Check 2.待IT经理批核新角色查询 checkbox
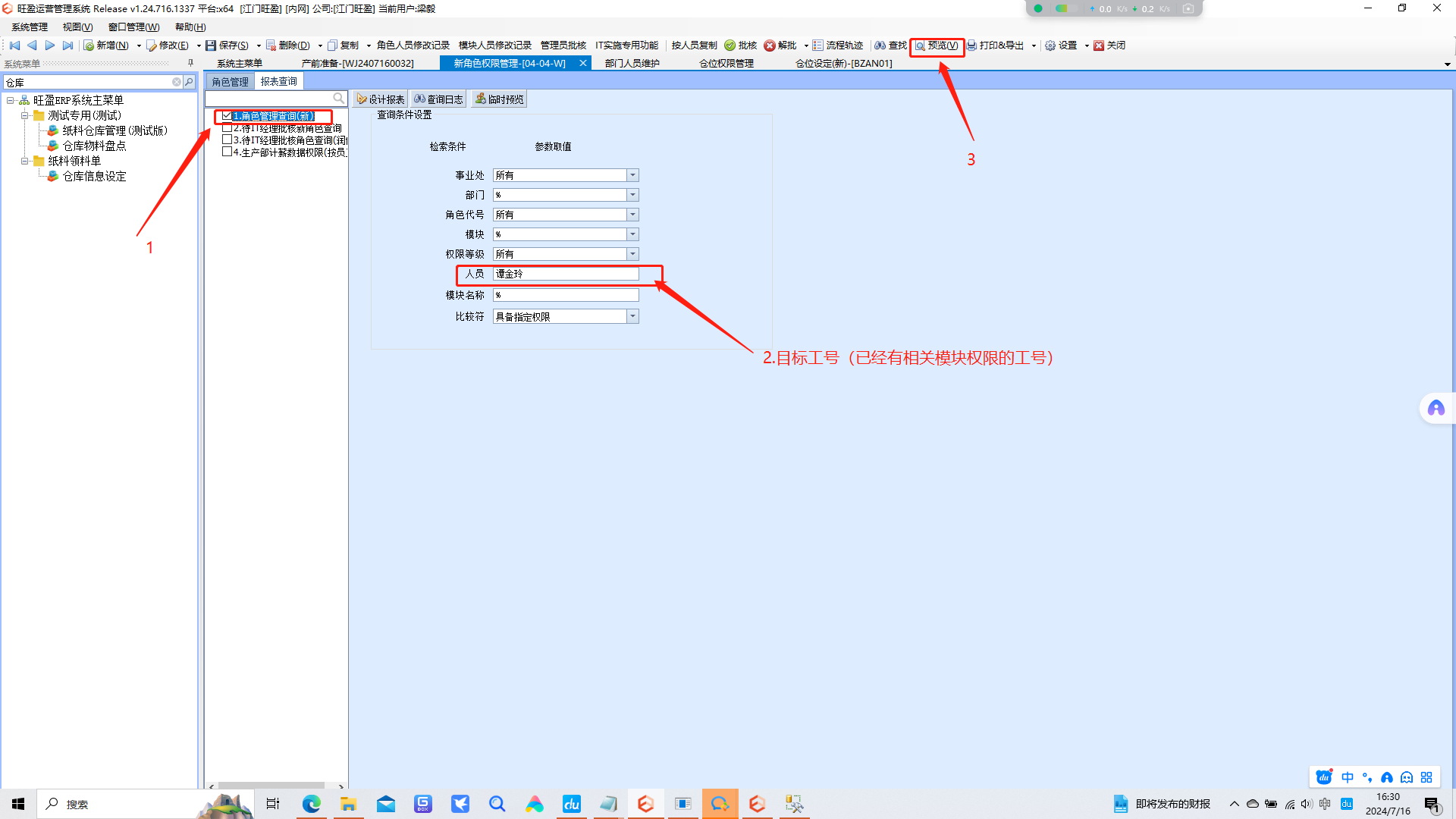1456x819 pixels. click(227, 128)
